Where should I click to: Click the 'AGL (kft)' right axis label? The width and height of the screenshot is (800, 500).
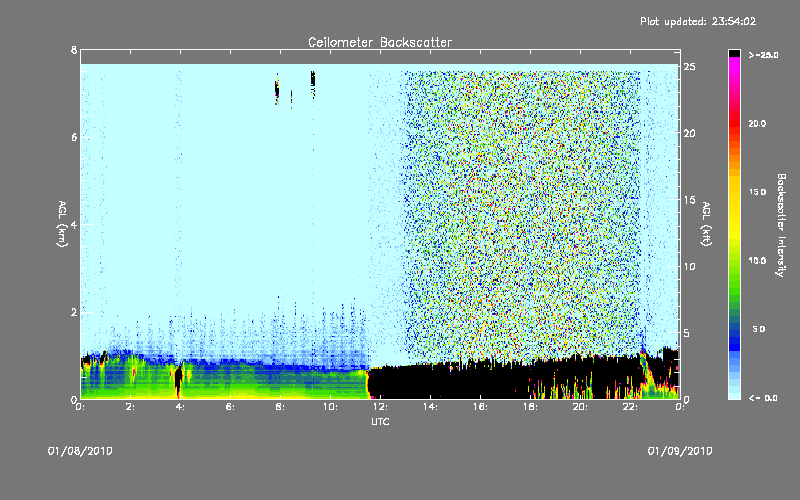pos(707,224)
